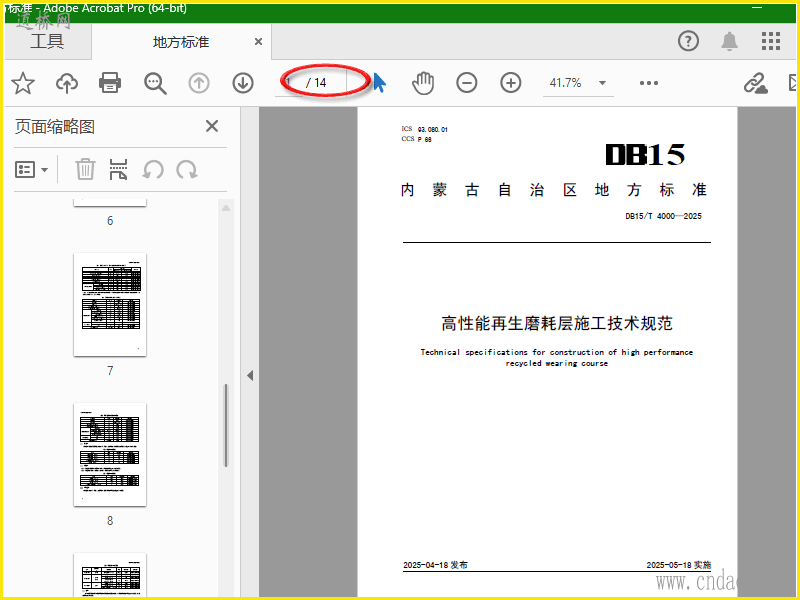Click the DB15 heading on page
This screenshot has width=800, height=600.
(x=645, y=155)
